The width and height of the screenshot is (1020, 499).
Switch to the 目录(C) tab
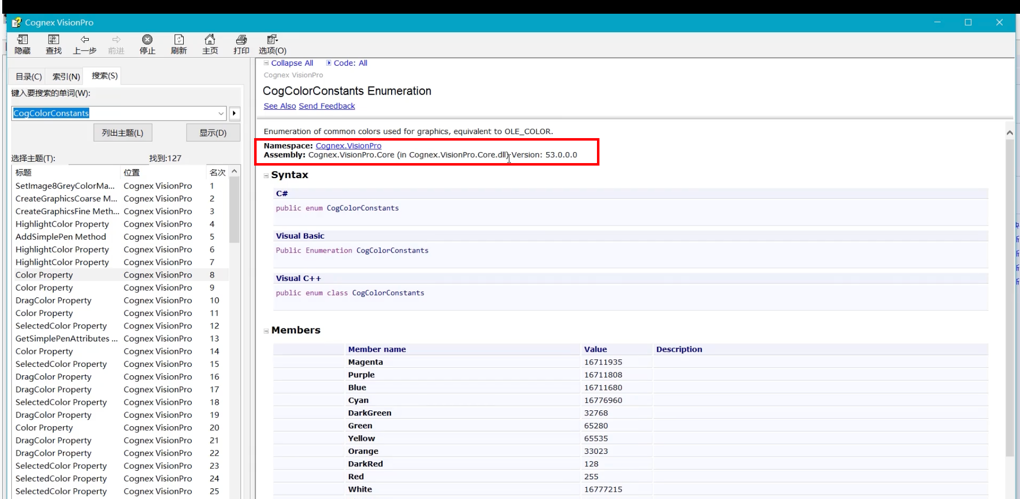coord(29,76)
